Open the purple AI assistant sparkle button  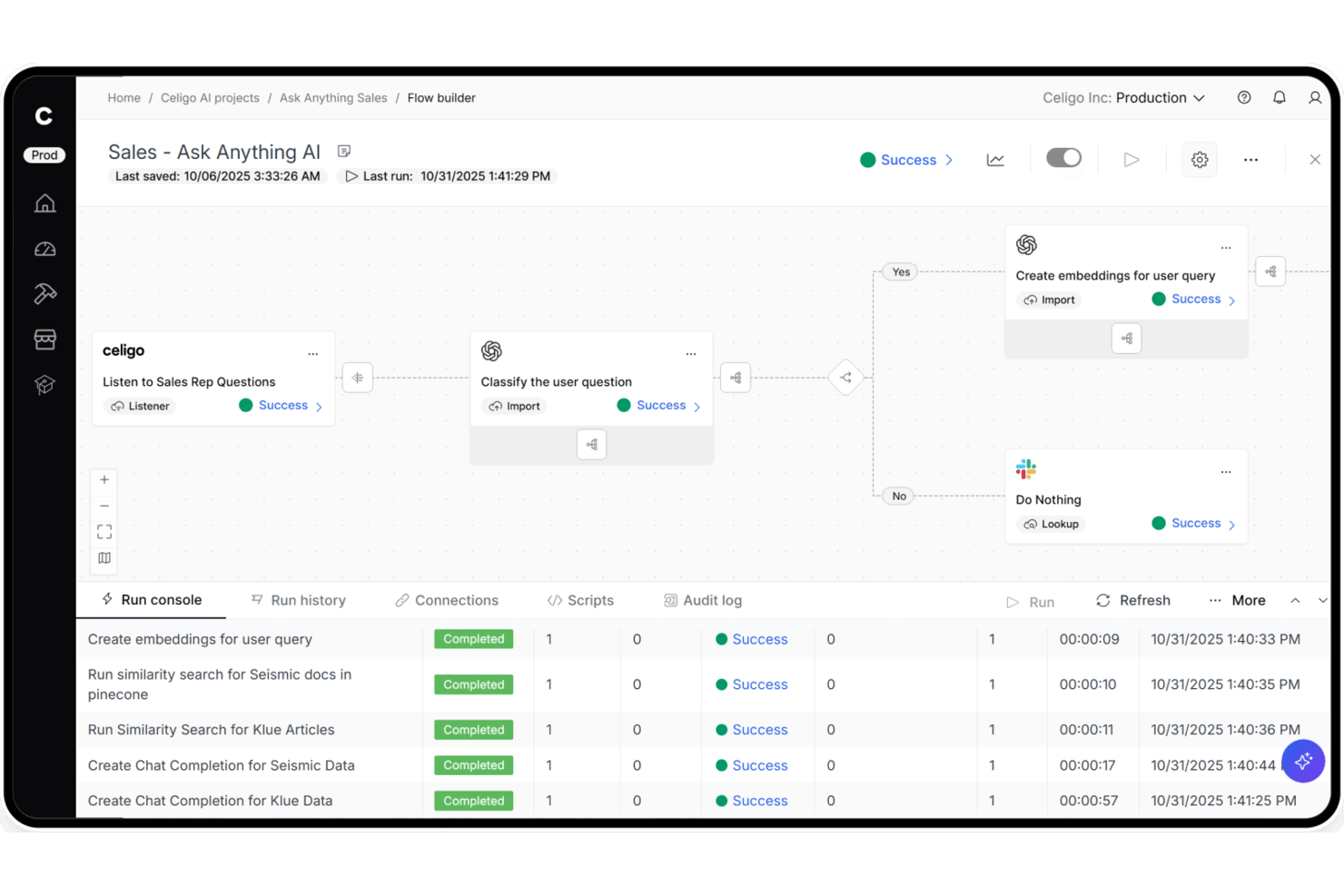(1303, 761)
